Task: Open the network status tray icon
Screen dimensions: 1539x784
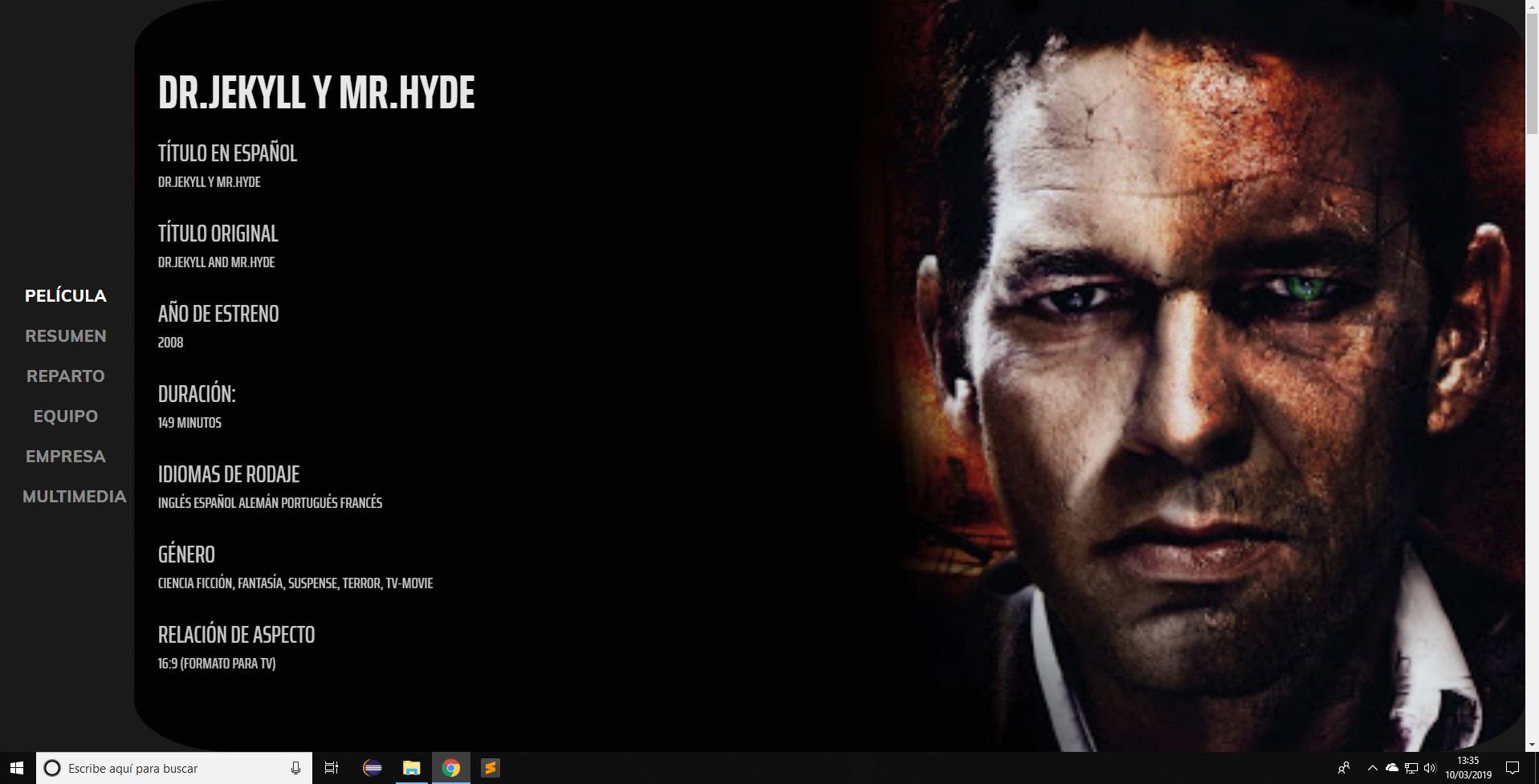Action: 1411,768
